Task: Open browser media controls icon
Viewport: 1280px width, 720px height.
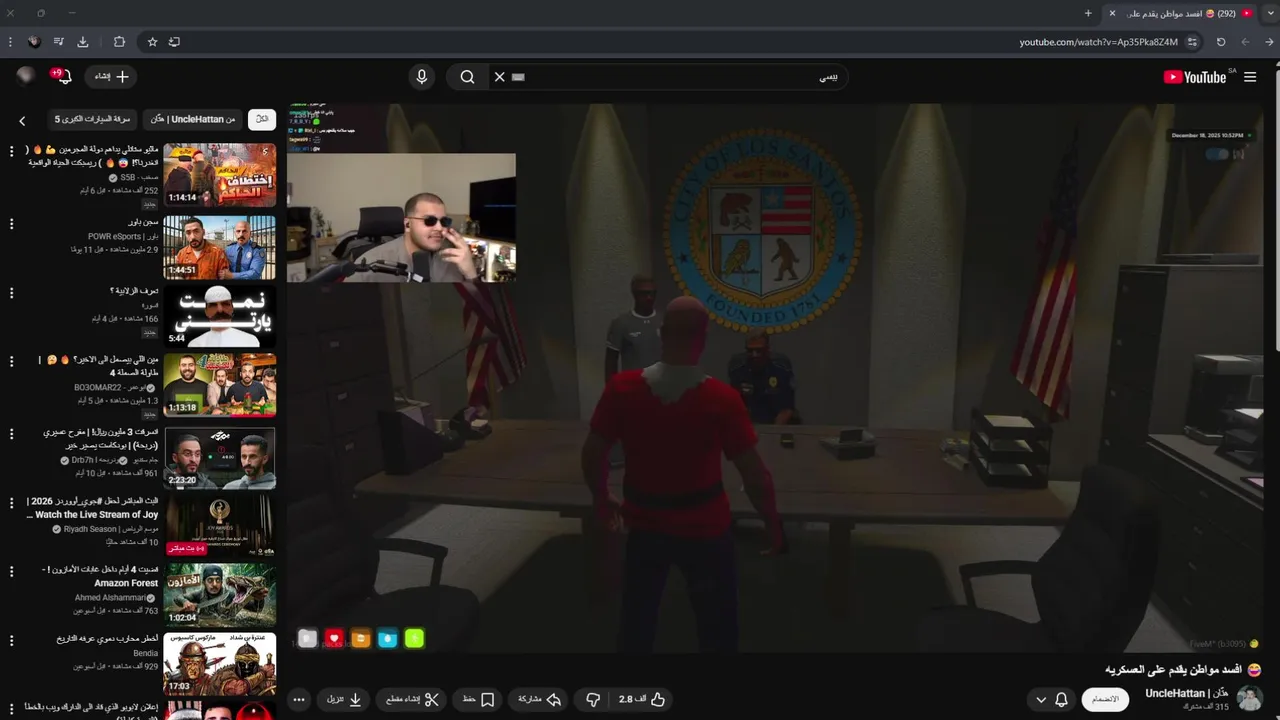Action: point(59,42)
